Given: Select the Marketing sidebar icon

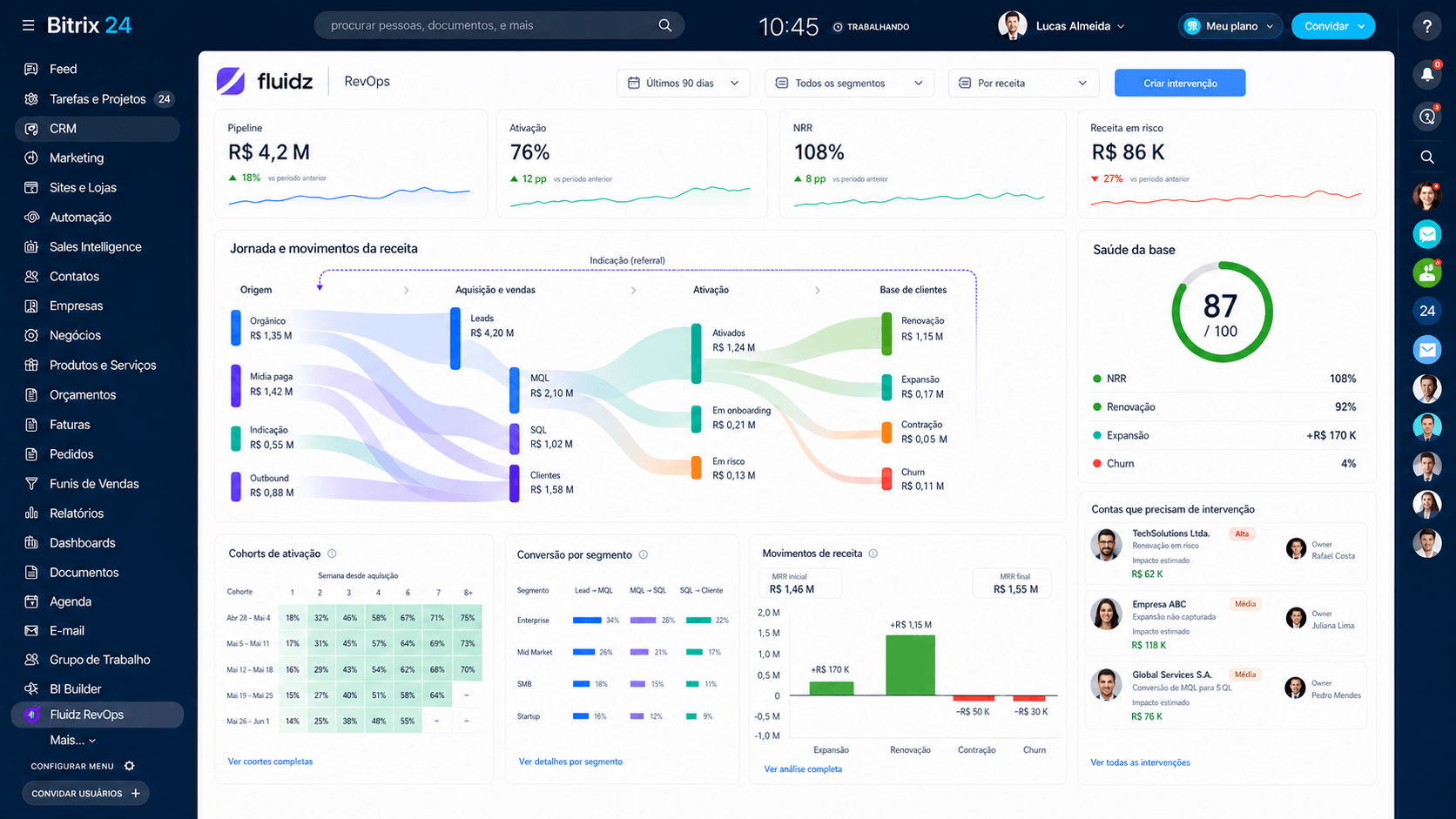Looking at the screenshot, I should (31, 158).
